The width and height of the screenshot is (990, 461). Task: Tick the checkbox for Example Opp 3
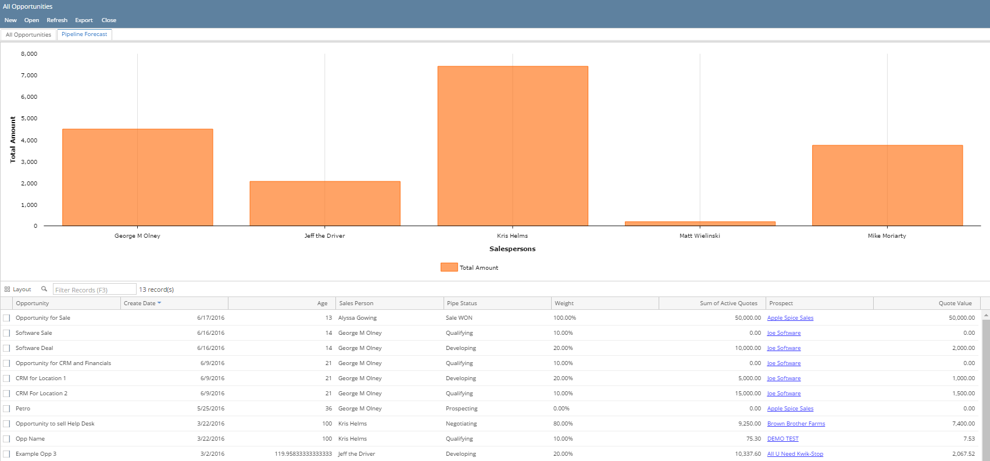click(x=6, y=454)
